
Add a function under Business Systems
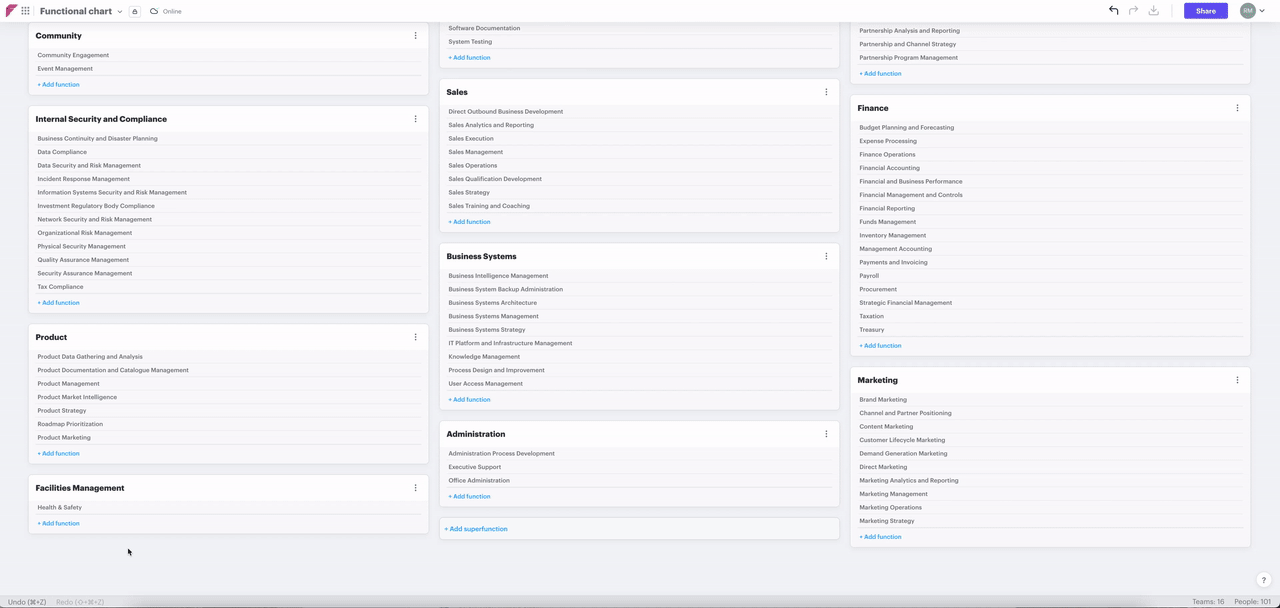pyautogui.click(x=469, y=400)
